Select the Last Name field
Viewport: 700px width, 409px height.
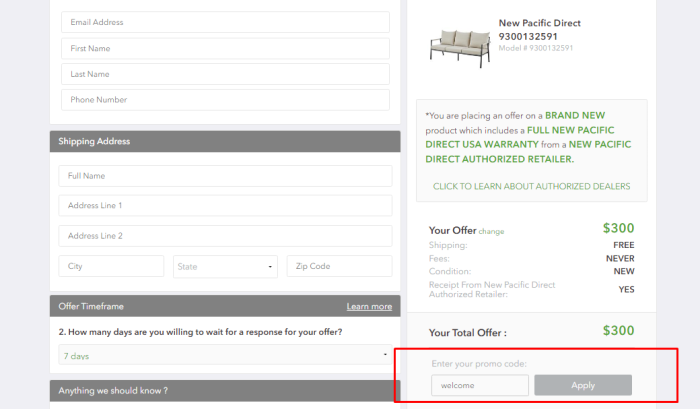click(x=225, y=74)
